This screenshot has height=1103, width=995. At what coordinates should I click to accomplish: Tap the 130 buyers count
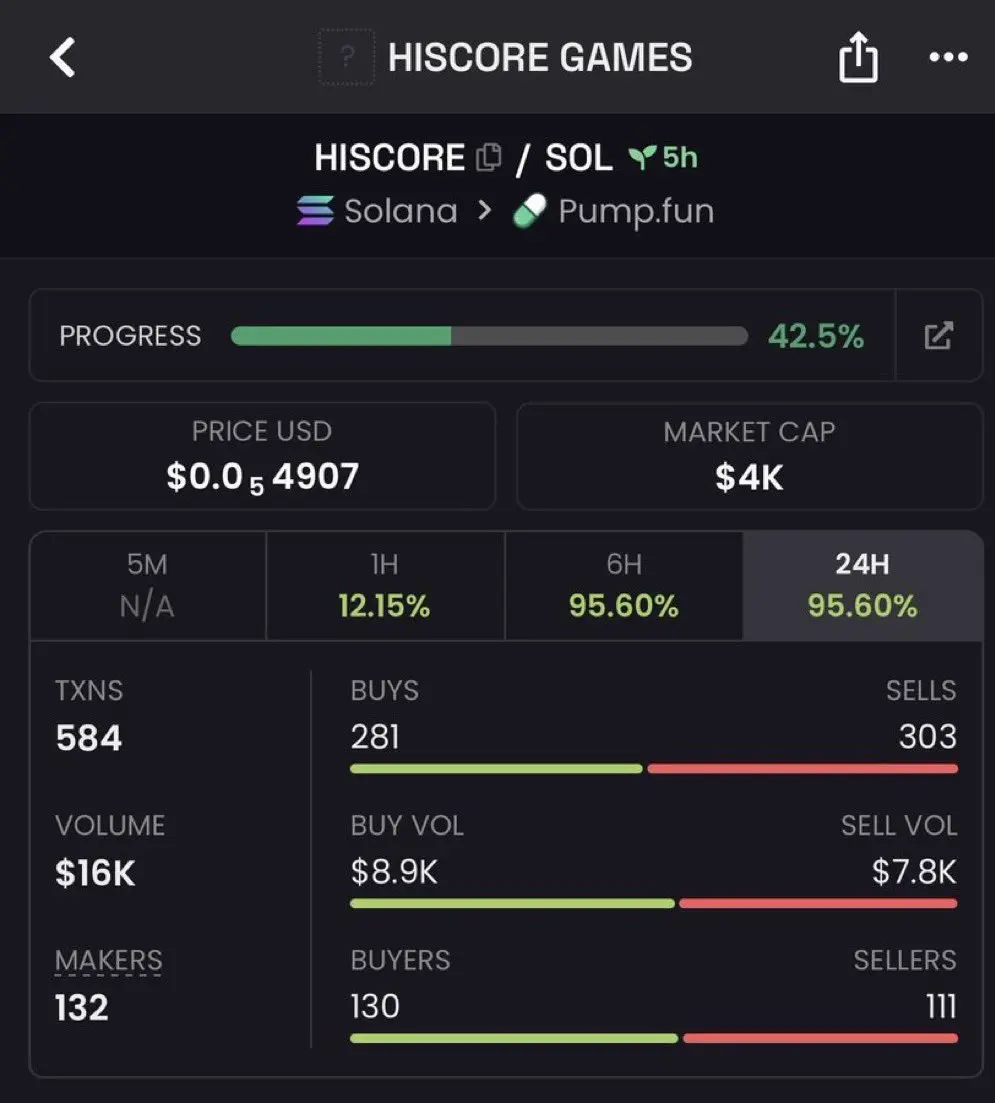375,1006
